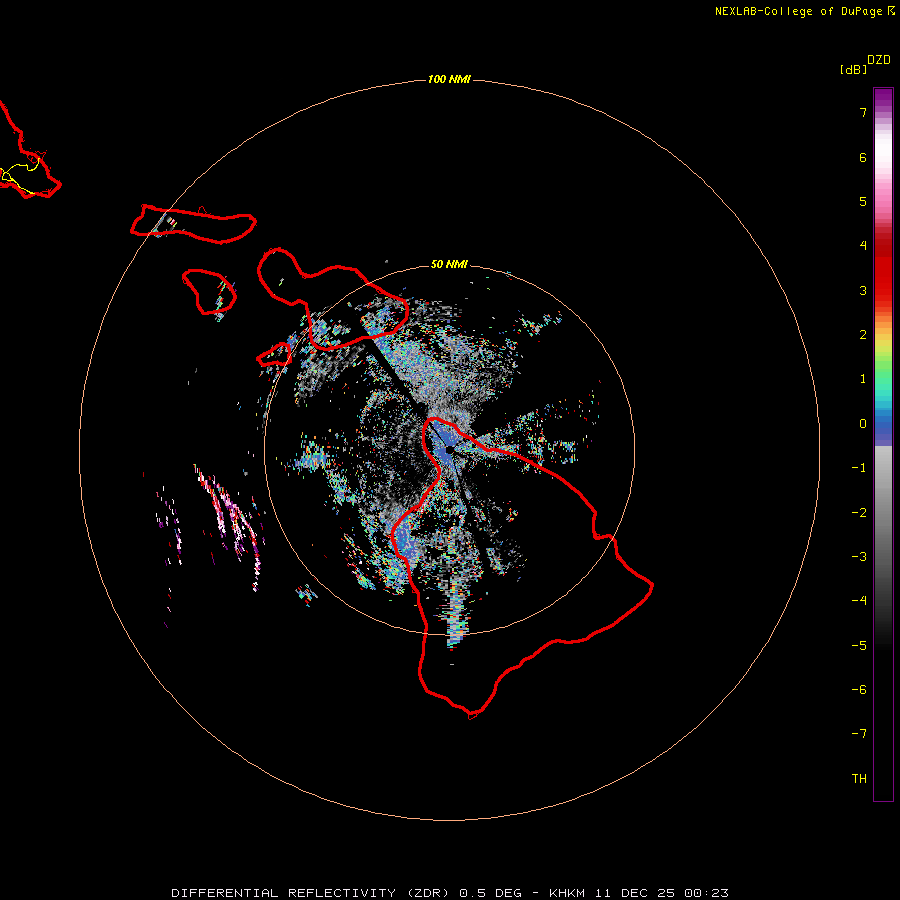Screen dimensions: 900x900
Task: Click the radar site center dot
Action: (449, 450)
